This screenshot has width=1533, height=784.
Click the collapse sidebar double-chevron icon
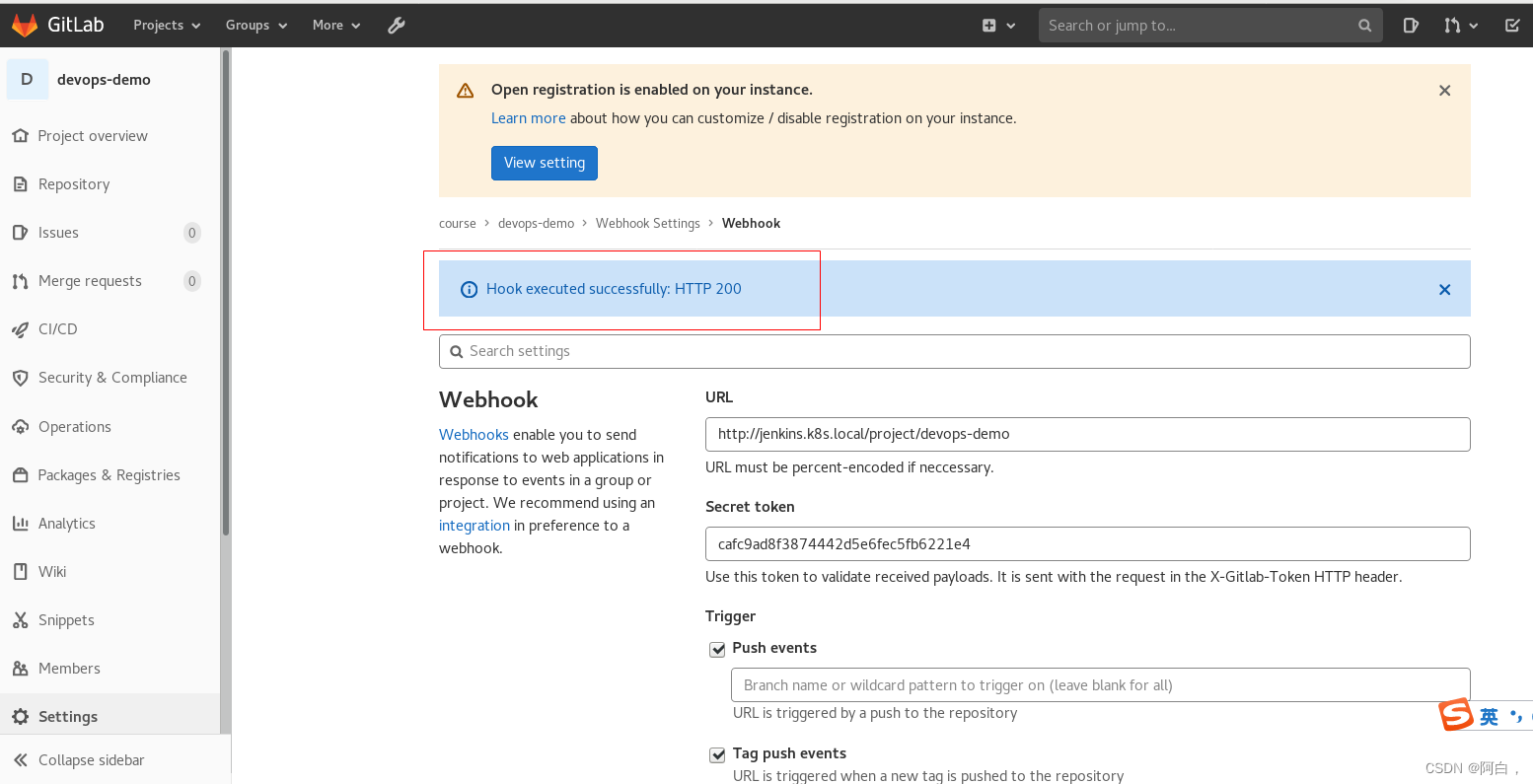(x=20, y=760)
